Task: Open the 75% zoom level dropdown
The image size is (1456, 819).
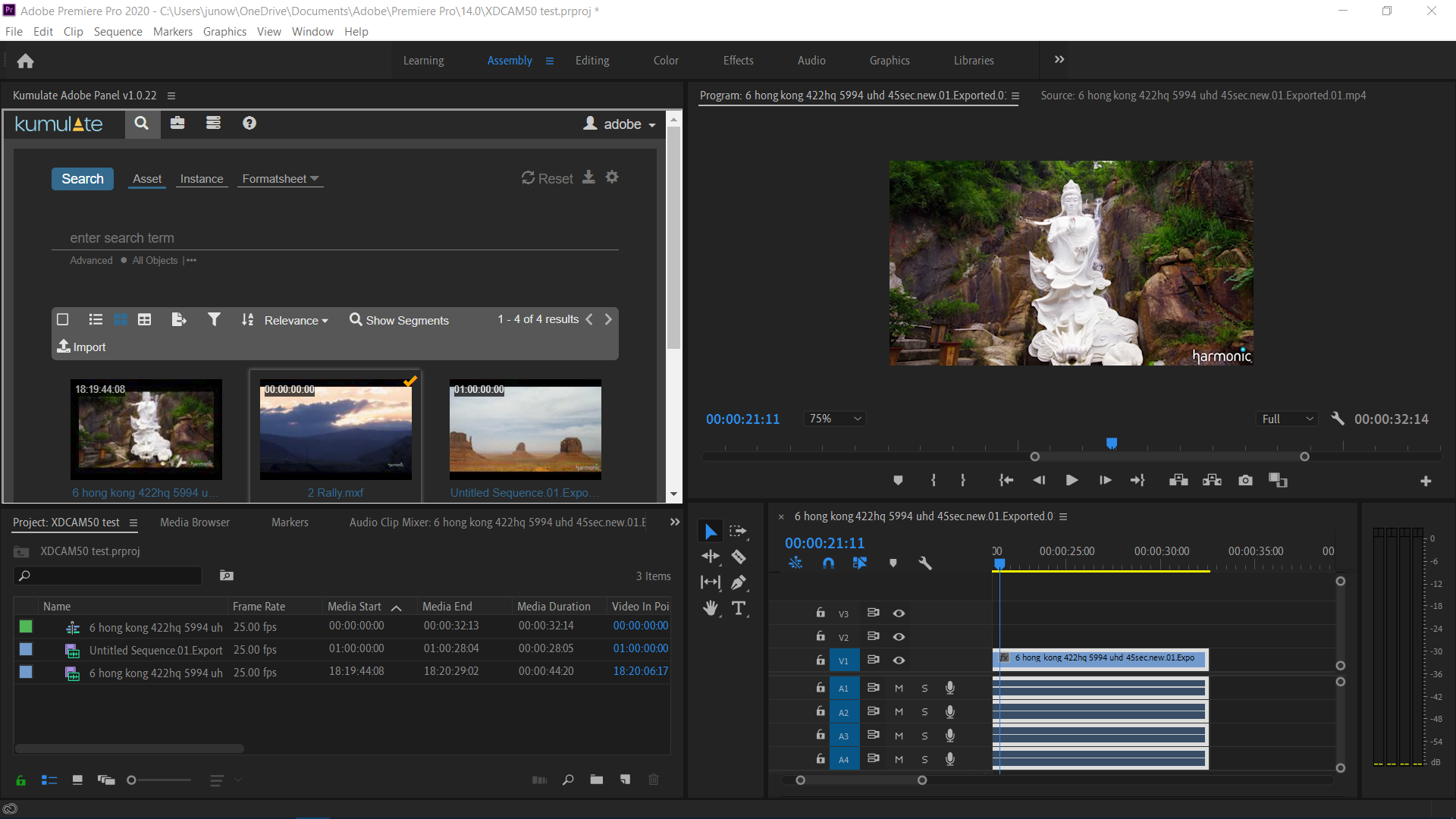Action: pyautogui.click(x=835, y=419)
